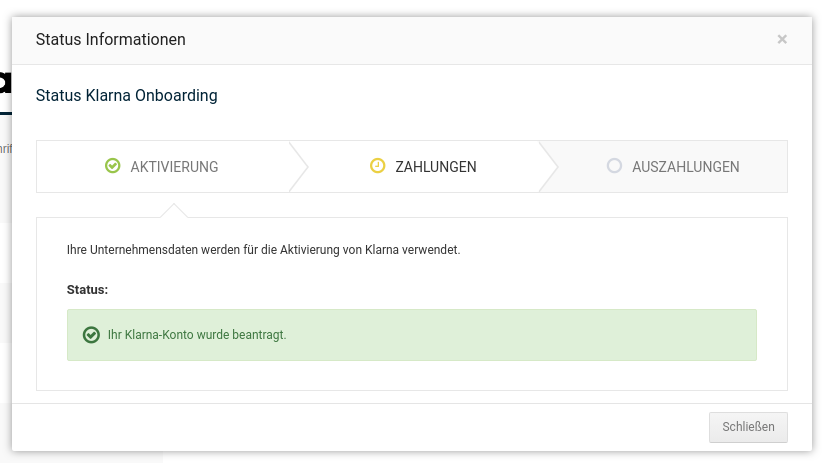
Task: Close the Status Informationen dialog with the X
Action: pos(782,39)
